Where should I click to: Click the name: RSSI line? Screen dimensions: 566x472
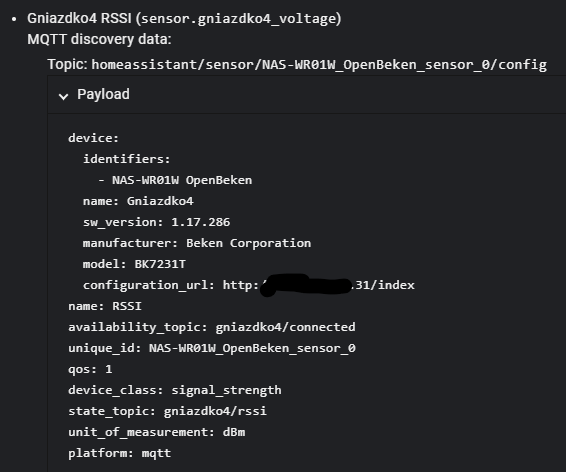[105, 306]
